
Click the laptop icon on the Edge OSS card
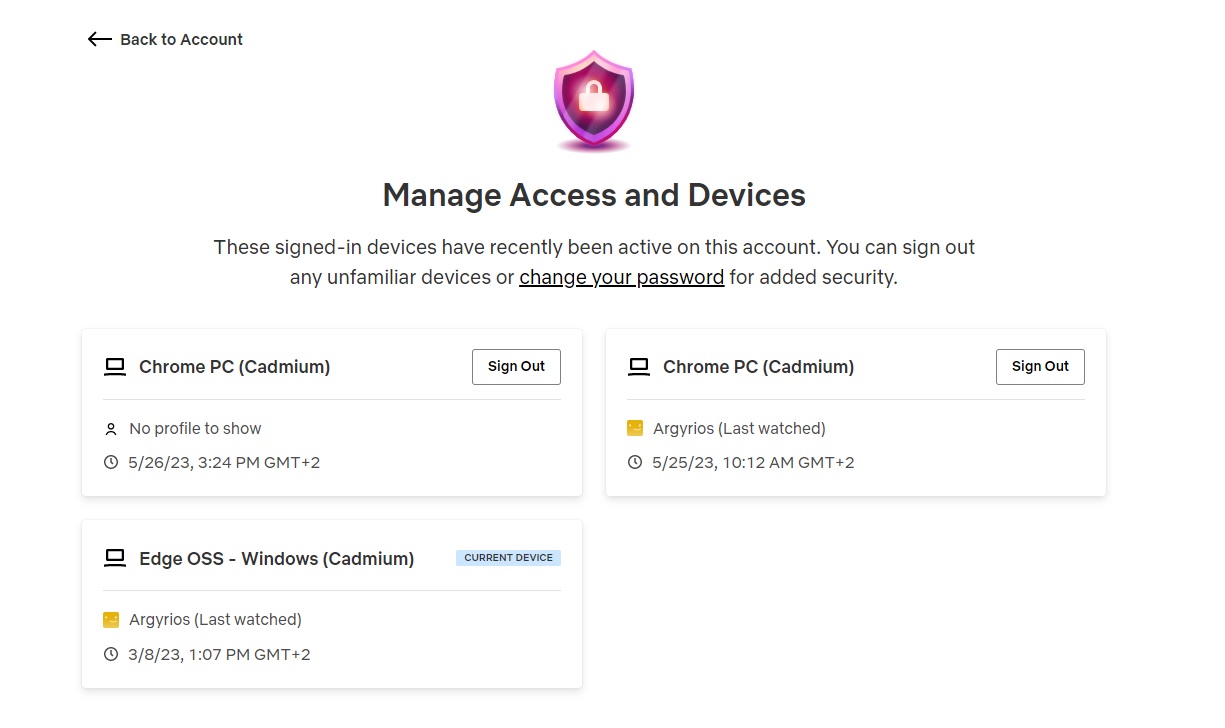[x=115, y=557]
